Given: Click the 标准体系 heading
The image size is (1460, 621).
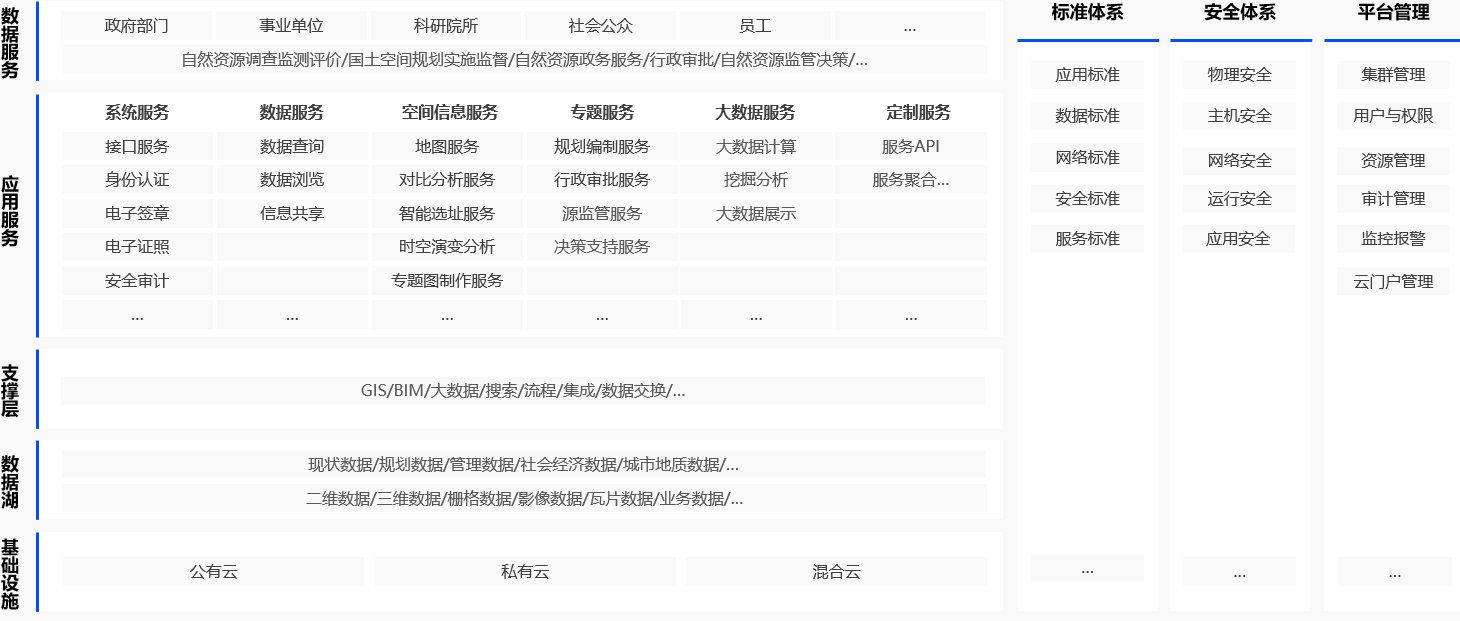Looking at the screenshot, I should pos(1087,13).
